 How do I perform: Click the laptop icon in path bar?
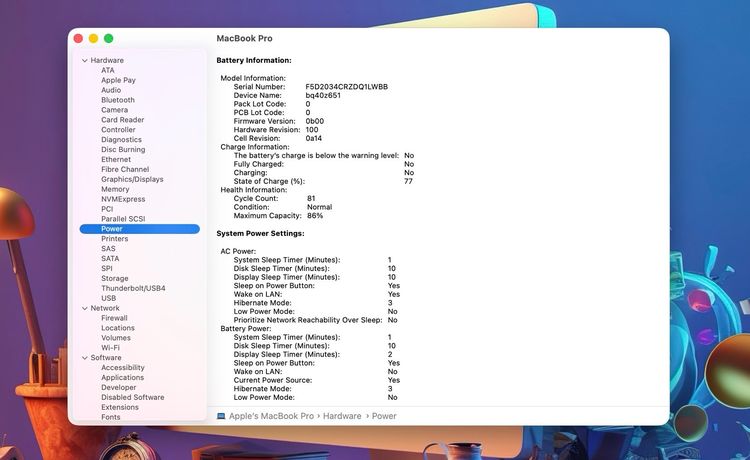(221, 416)
